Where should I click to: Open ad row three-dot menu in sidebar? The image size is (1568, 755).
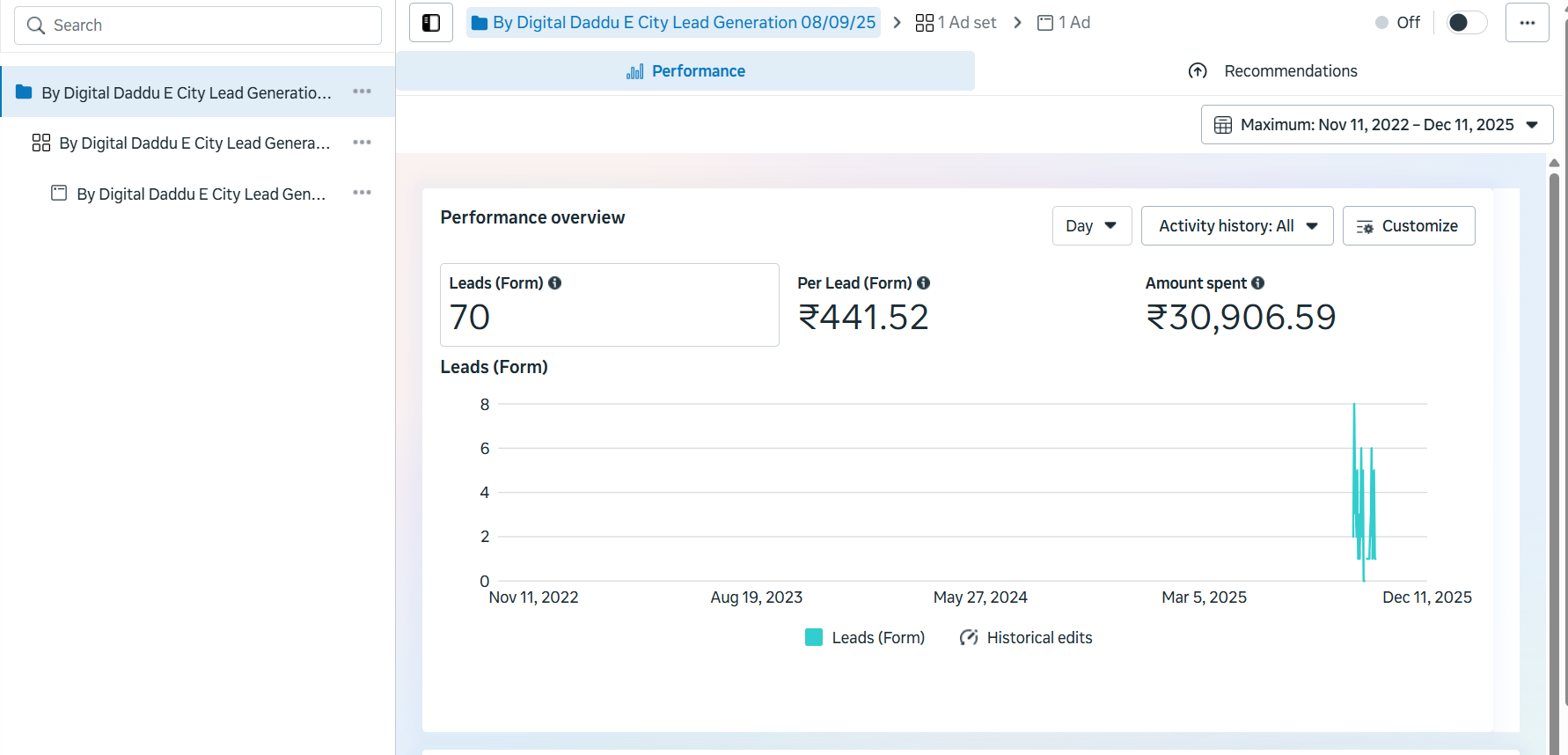click(362, 193)
